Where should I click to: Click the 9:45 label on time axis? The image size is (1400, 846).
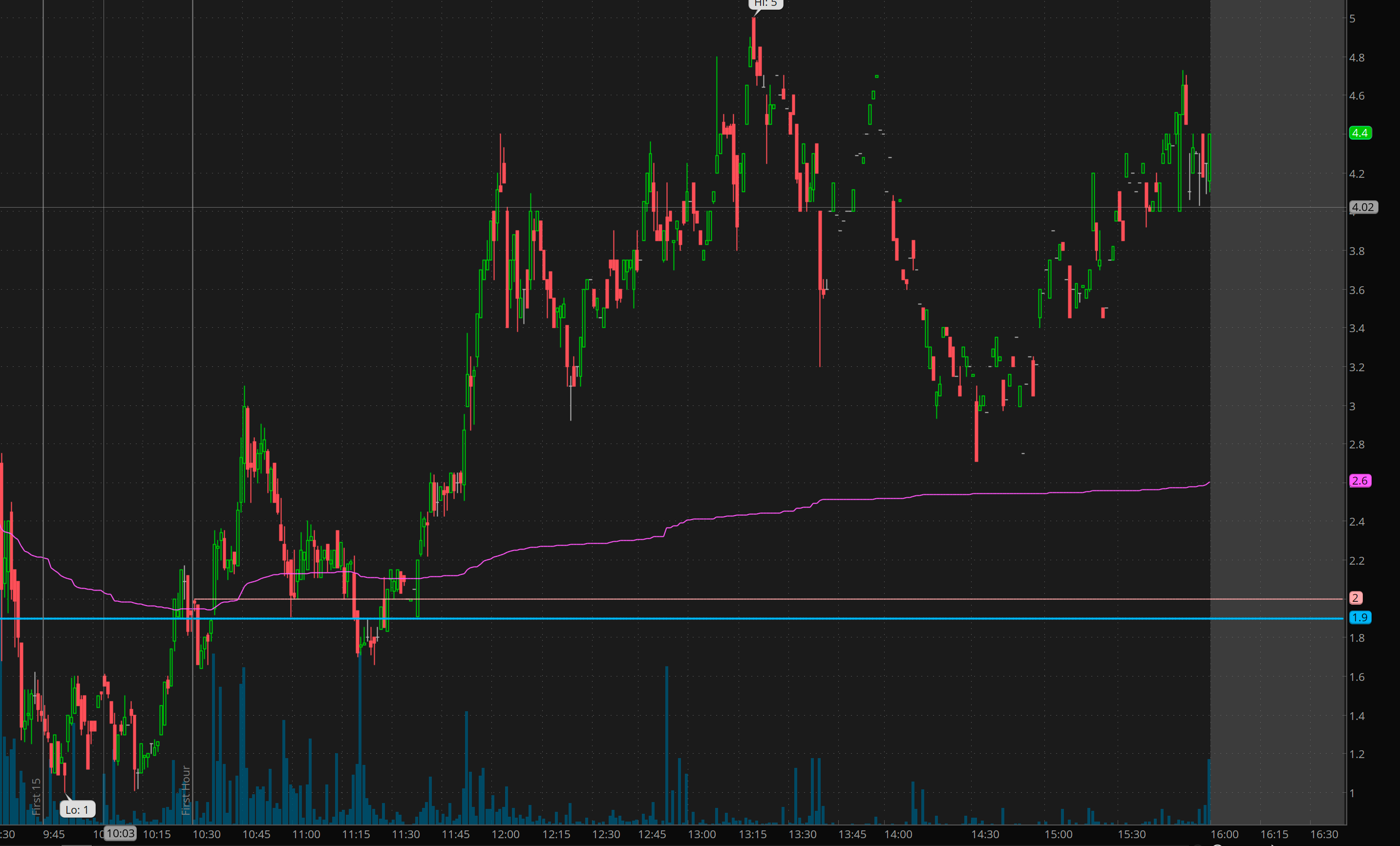pos(54,834)
